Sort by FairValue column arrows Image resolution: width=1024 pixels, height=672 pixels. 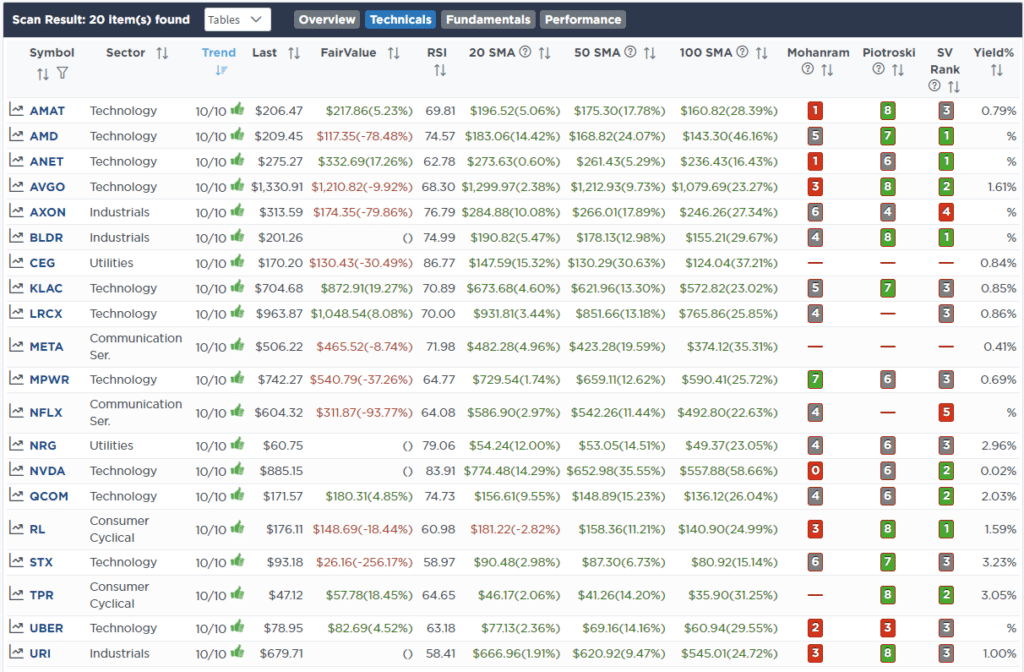(x=393, y=53)
